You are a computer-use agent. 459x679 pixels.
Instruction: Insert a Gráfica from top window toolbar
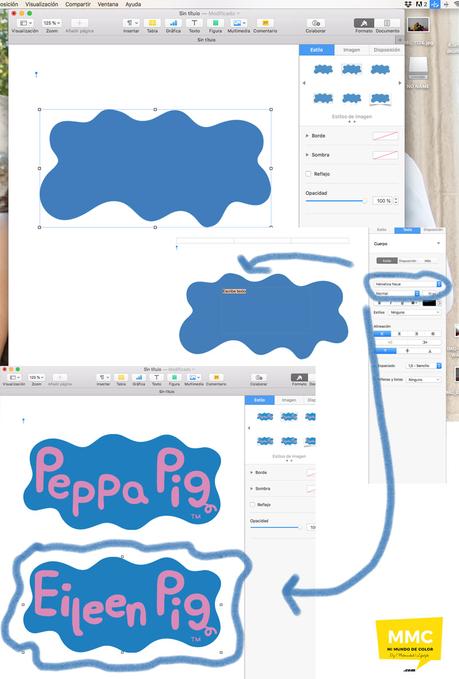tap(173, 23)
